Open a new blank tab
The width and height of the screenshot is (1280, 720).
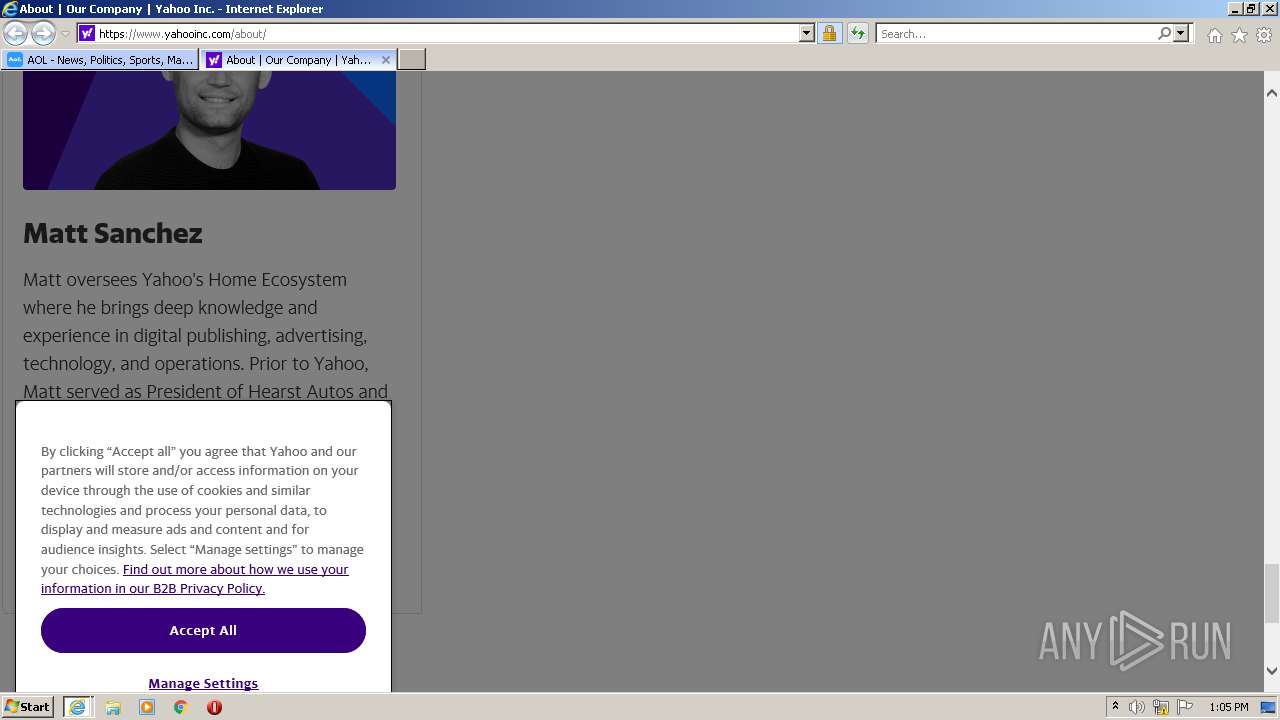[412, 60]
